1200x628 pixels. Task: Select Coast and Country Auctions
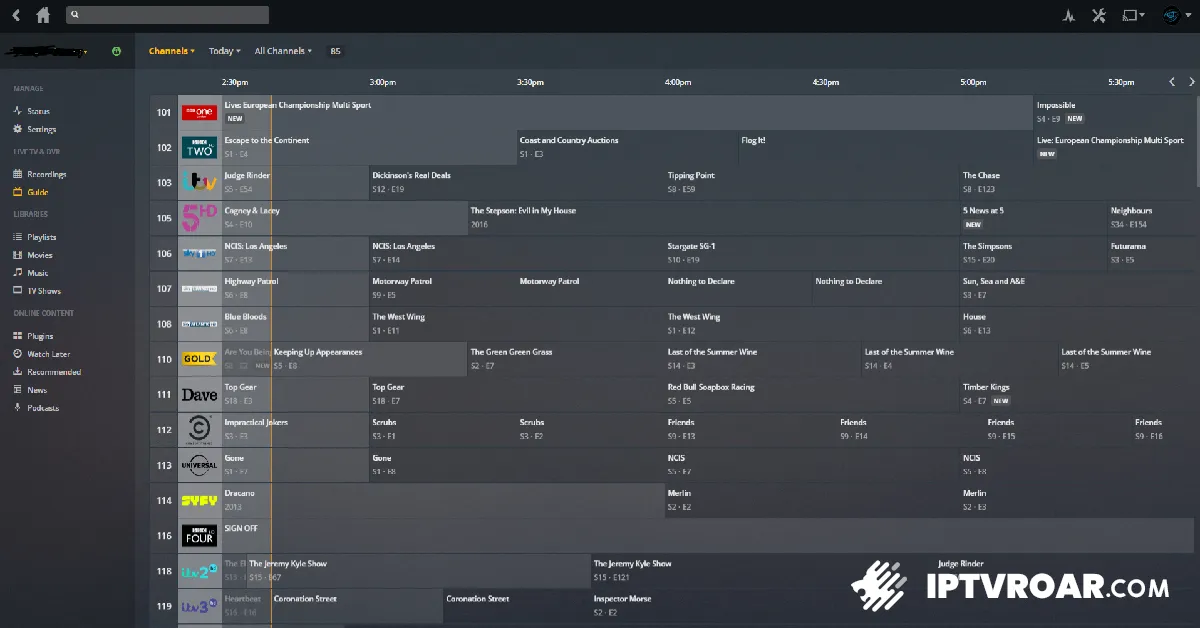(x=626, y=147)
